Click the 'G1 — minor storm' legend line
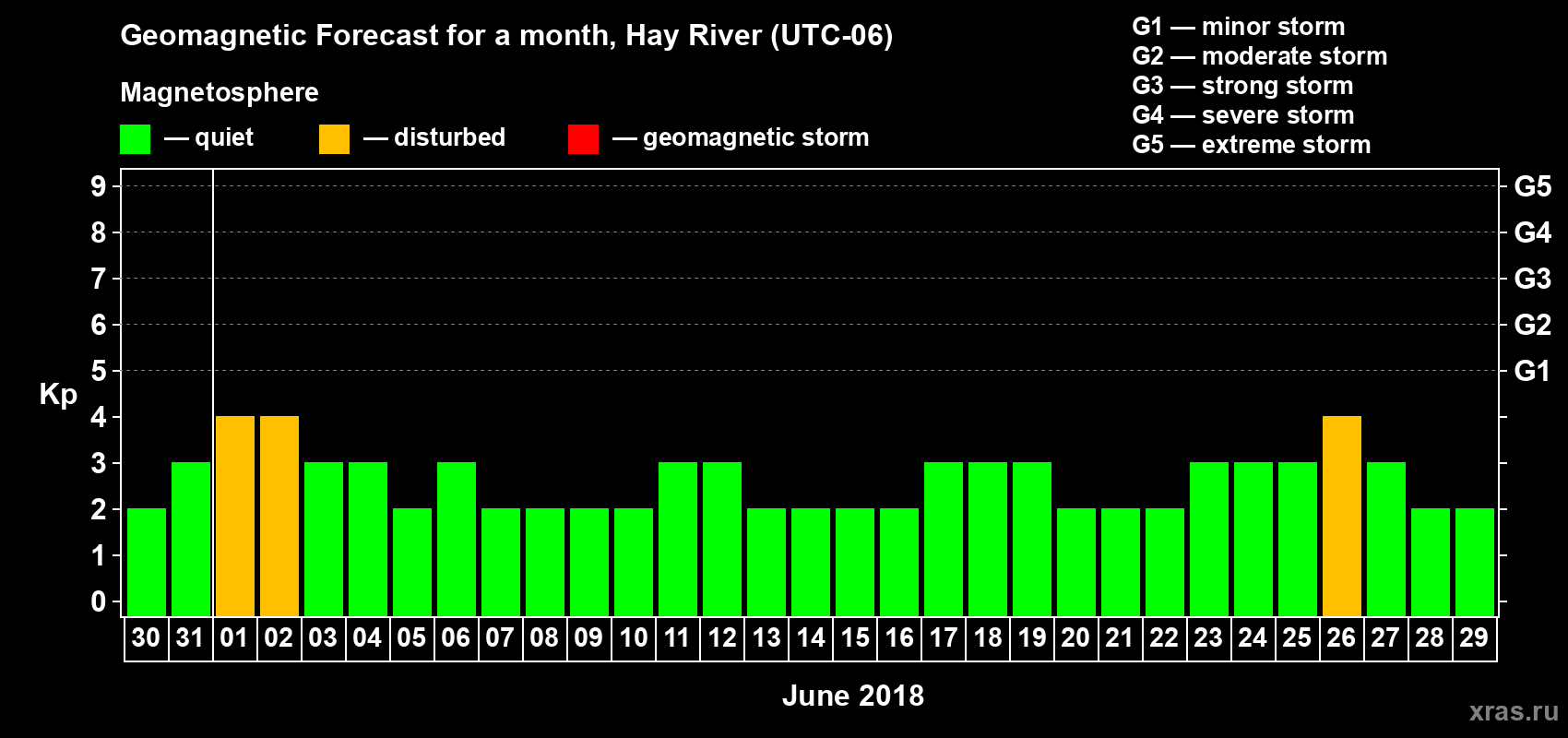Screen dimensions: 1568x738 click(1239, 27)
